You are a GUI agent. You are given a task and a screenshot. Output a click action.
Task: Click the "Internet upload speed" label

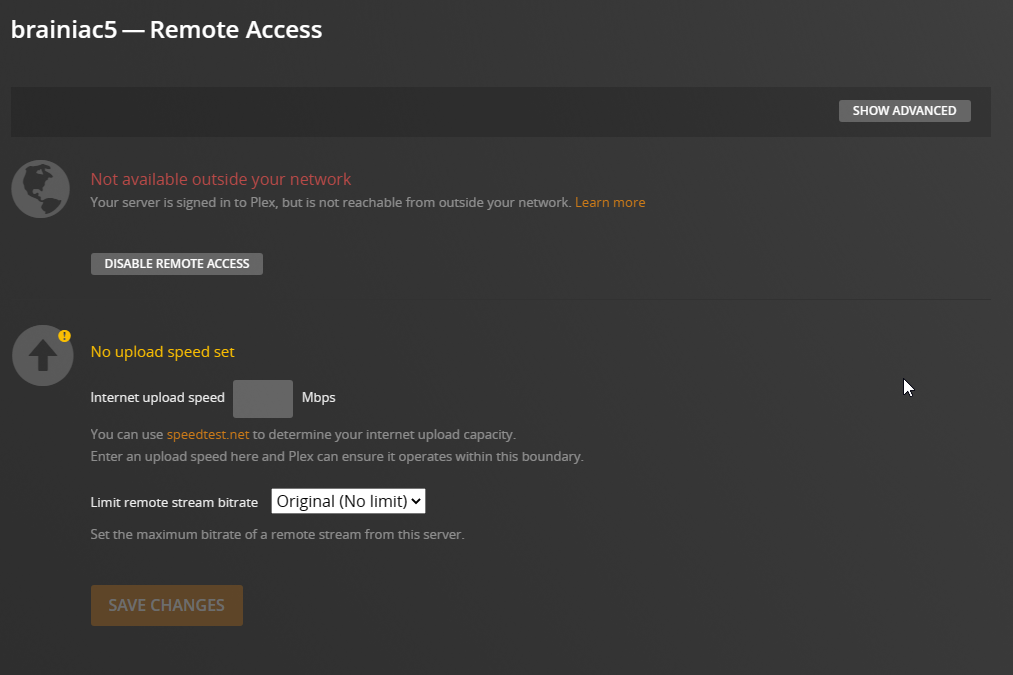click(x=157, y=398)
